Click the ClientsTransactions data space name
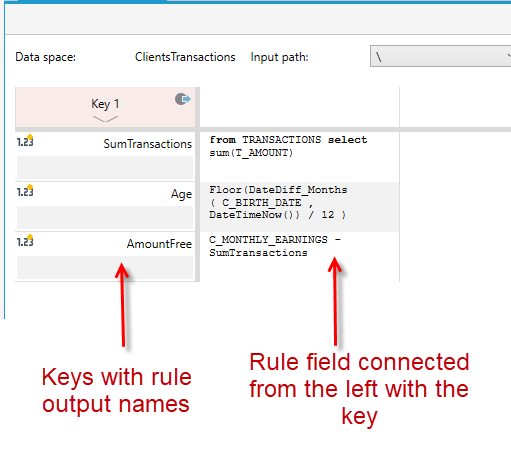 pyautogui.click(x=185, y=57)
